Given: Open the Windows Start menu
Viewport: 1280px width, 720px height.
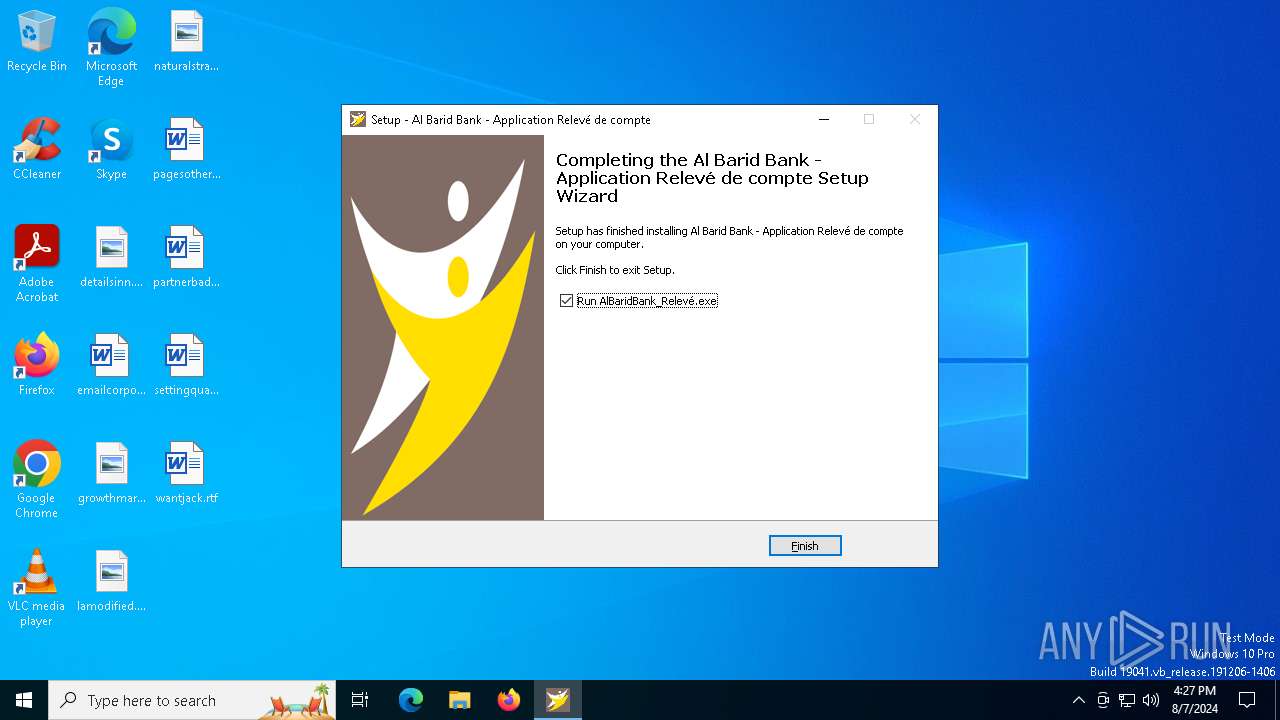Looking at the screenshot, I should pyautogui.click(x=24, y=700).
